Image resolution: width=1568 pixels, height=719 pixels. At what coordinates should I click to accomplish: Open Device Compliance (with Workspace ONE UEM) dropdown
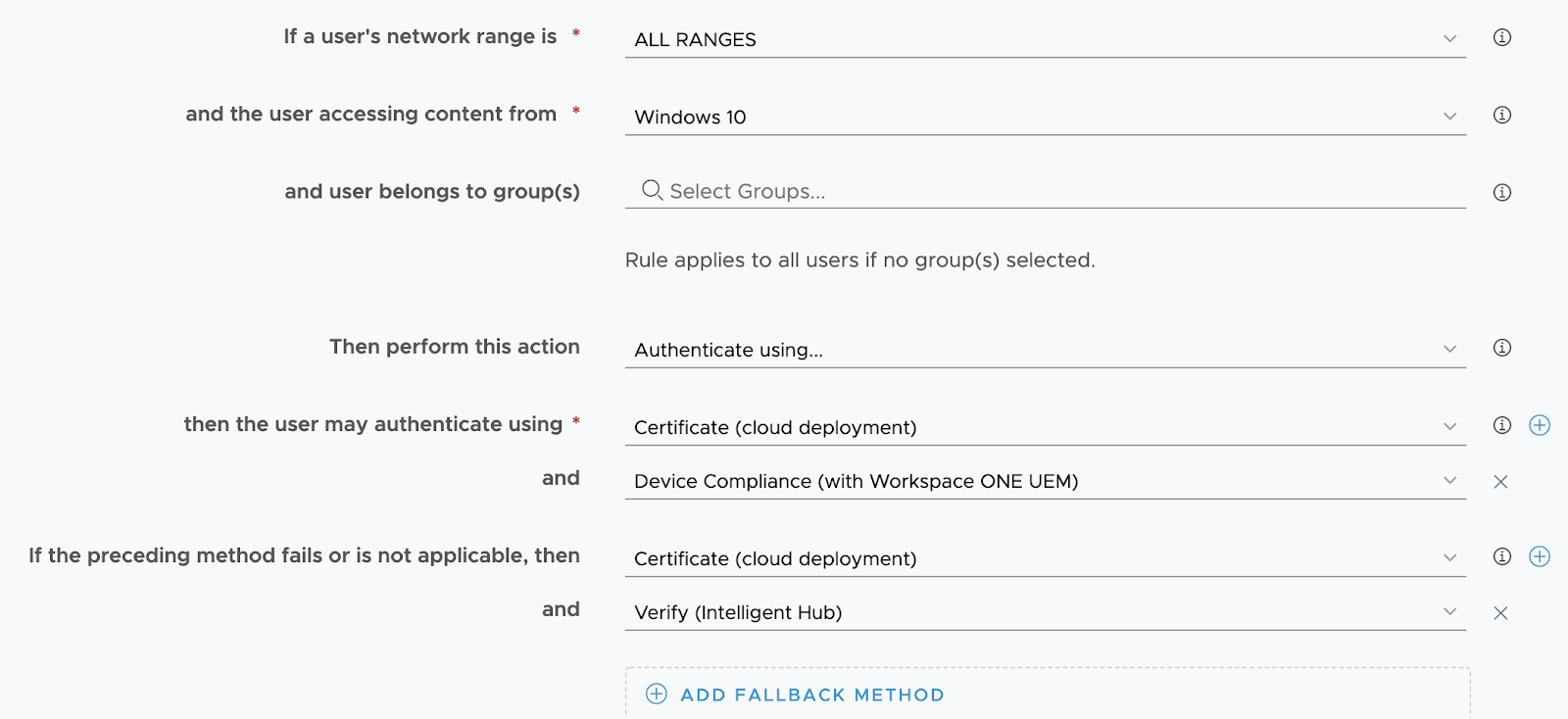click(1046, 481)
